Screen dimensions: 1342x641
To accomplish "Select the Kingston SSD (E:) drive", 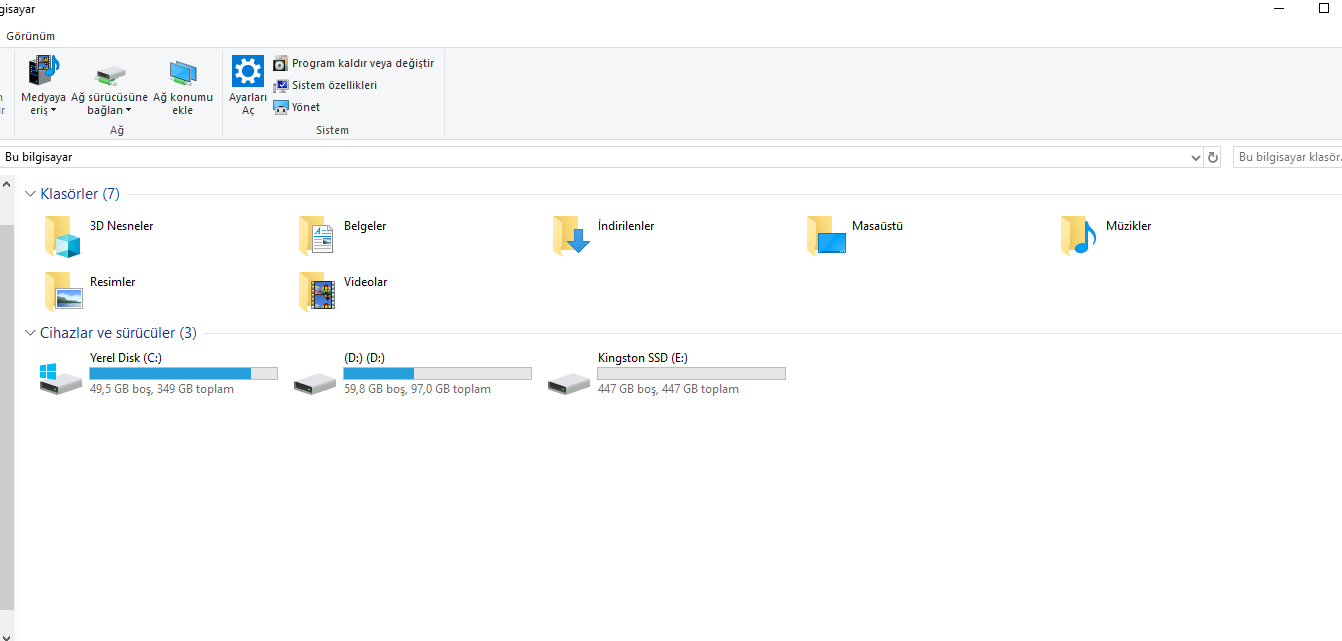I will [666, 373].
